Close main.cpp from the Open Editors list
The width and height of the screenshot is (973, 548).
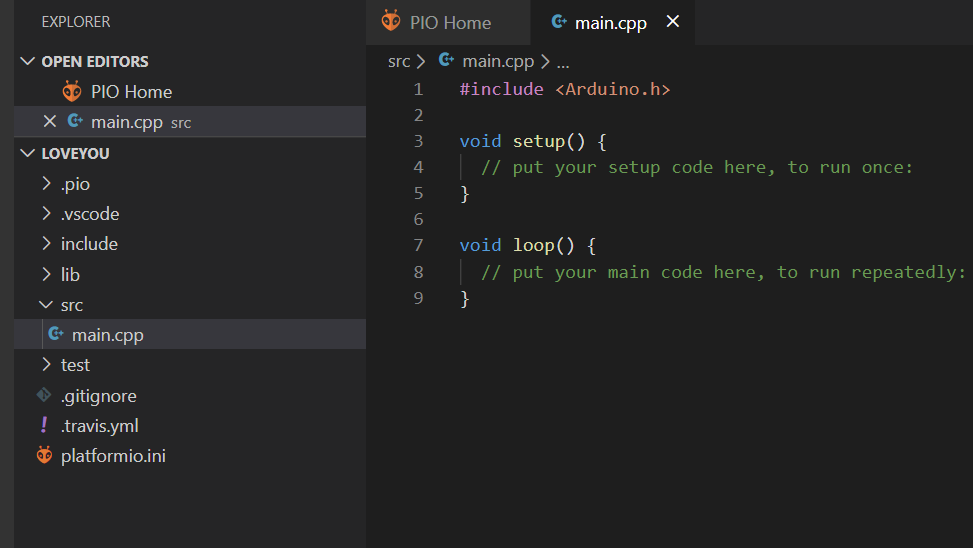49,122
